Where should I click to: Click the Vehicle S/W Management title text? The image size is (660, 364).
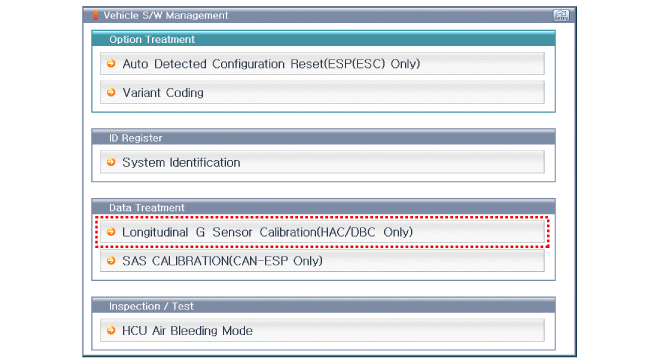(x=166, y=16)
